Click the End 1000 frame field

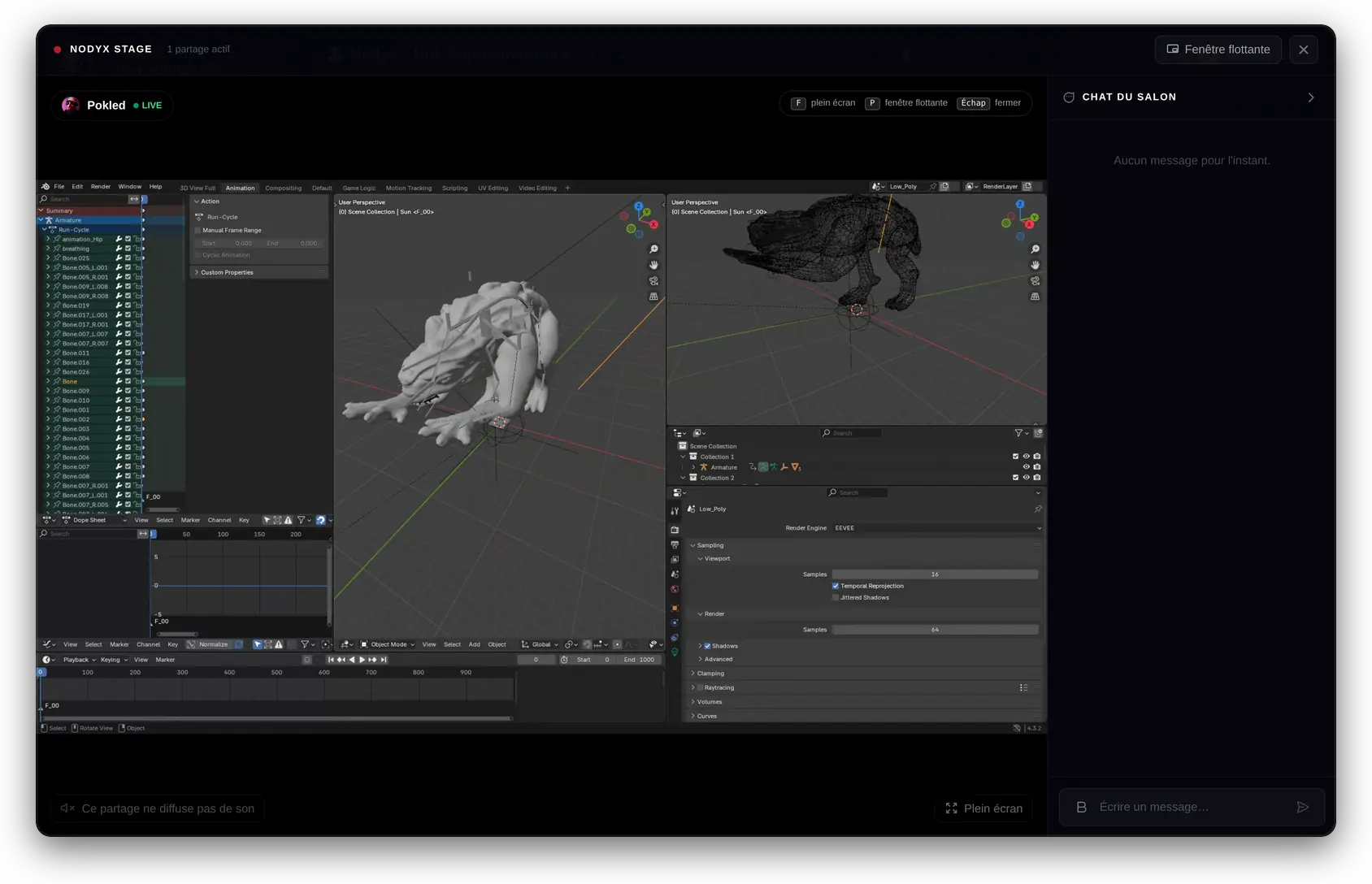pyautogui.click(x=639, y=660)
